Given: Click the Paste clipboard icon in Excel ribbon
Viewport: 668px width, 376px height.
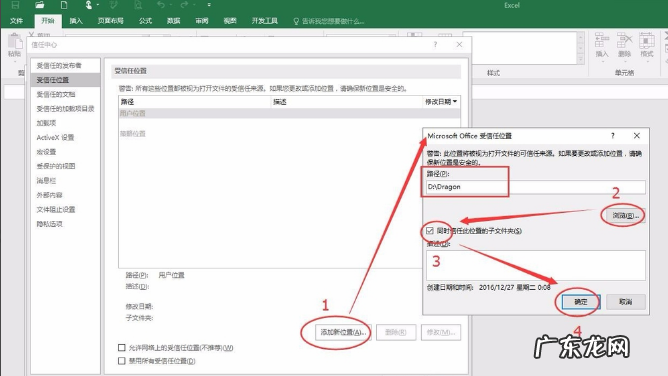Looking at the screenshot, I should (14, 42).
